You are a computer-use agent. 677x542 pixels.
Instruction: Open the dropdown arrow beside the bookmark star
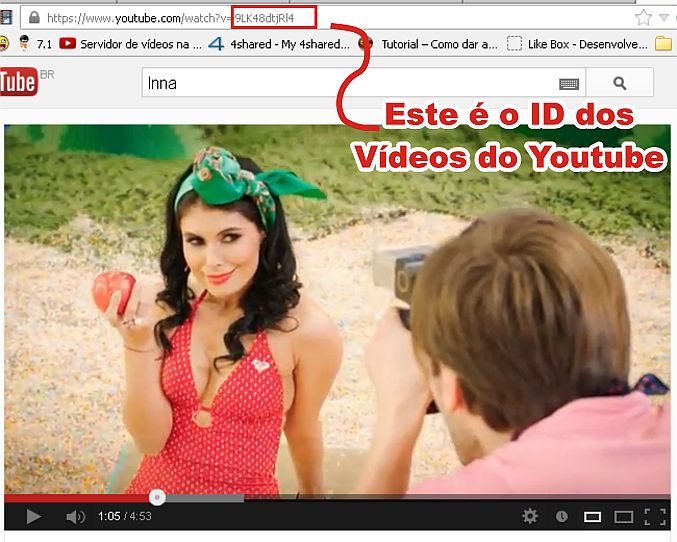click(664, 18)
